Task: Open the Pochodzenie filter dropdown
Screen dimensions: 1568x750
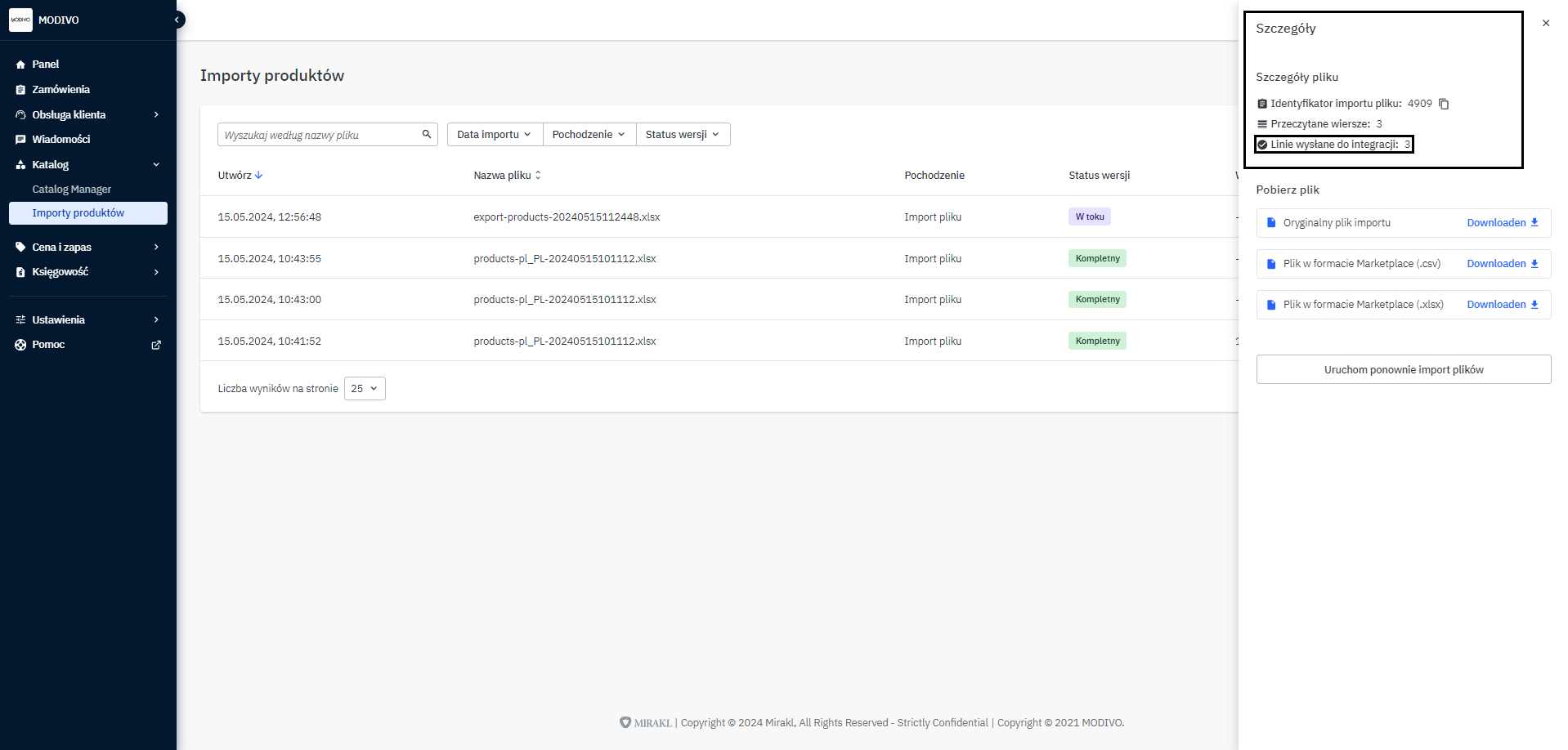Action: pos(589,135)
